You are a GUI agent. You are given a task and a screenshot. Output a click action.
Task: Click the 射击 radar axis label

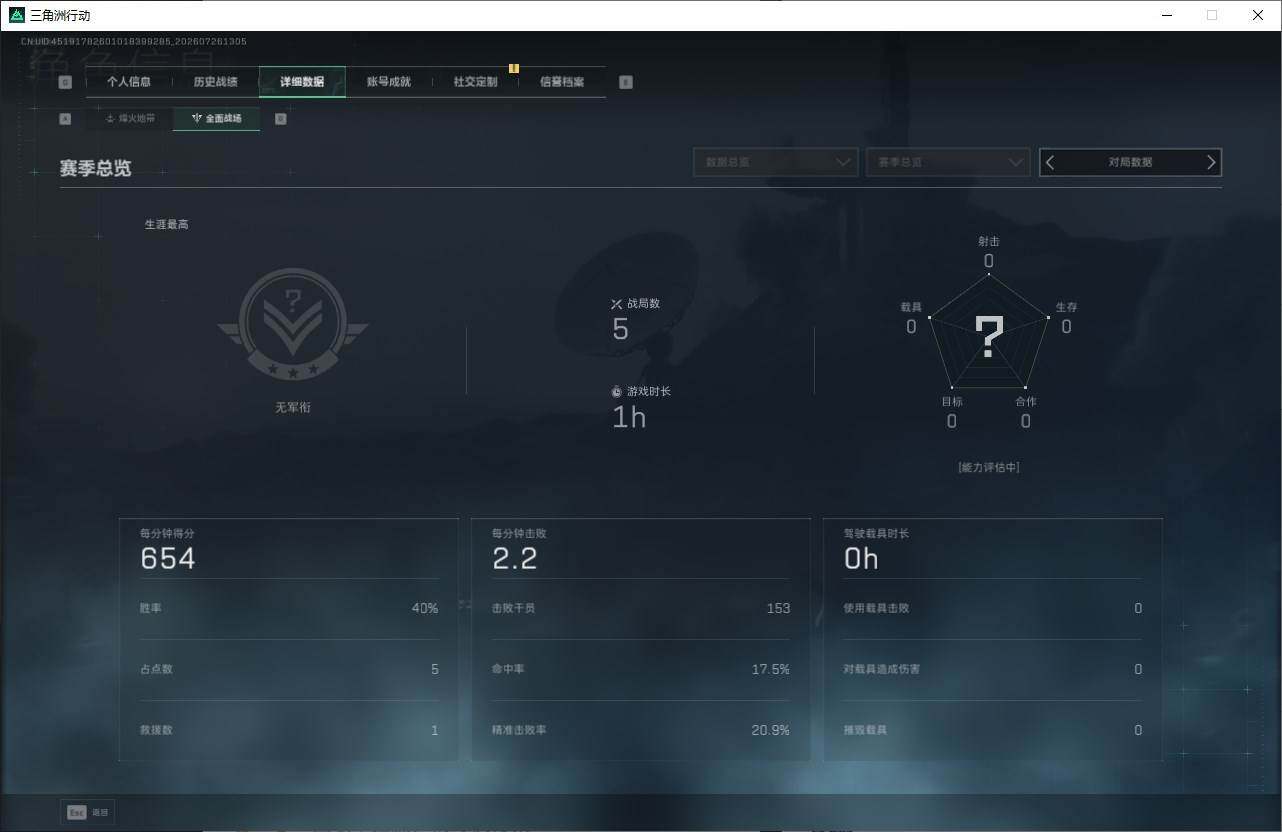[989, 241]
